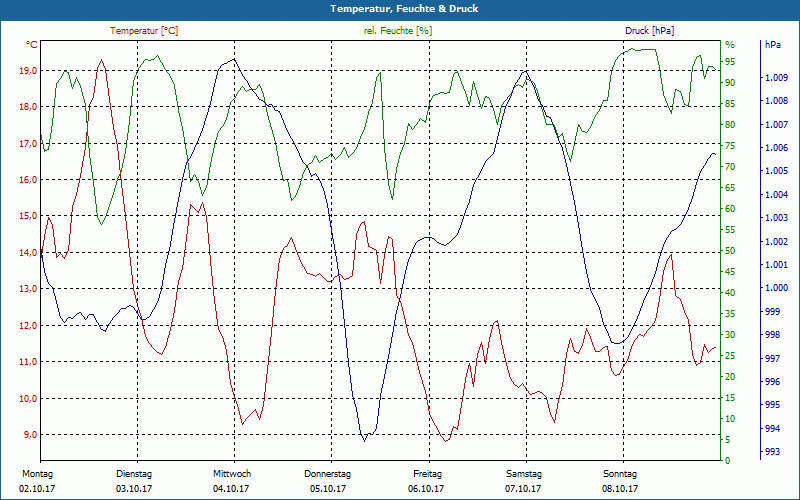Click the '07.10.17' date label
The width and height of the screenshot is (800, 500).
(523, 489)
